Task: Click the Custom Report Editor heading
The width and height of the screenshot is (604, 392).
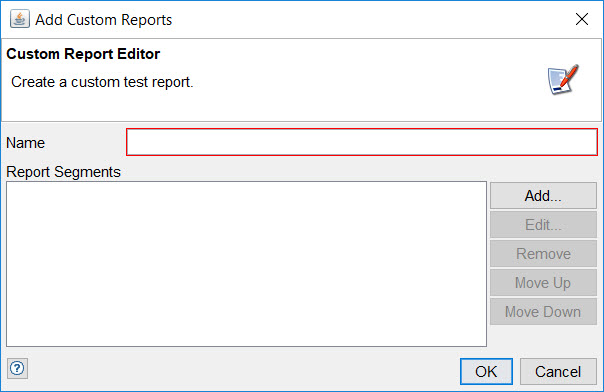Action: pos(83,54)
